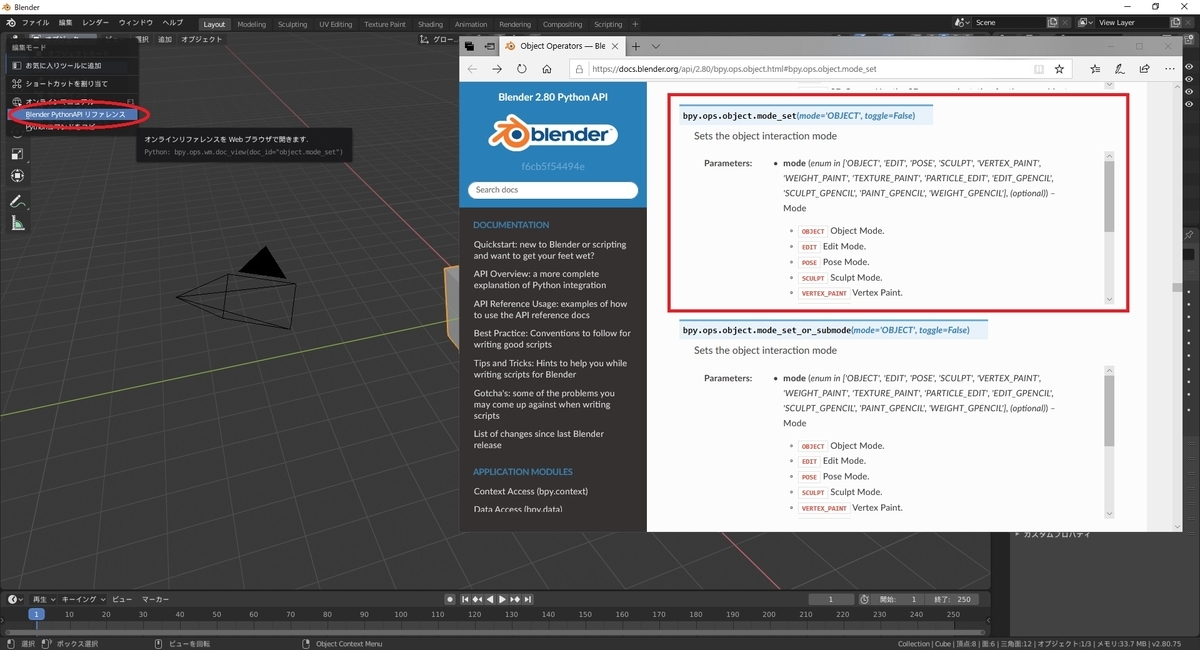Open the Gotcha's link
Screen dimensions: 1200x650
click(x=544, y=404)
